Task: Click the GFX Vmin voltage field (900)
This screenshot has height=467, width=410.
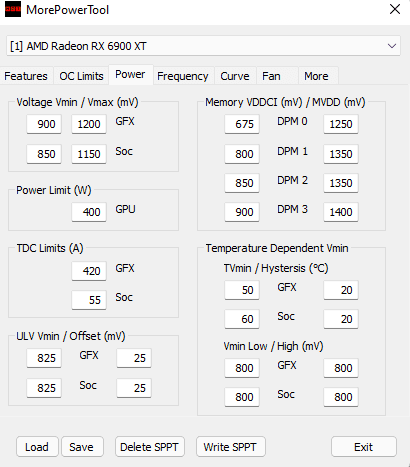Action: pos(44,124)
